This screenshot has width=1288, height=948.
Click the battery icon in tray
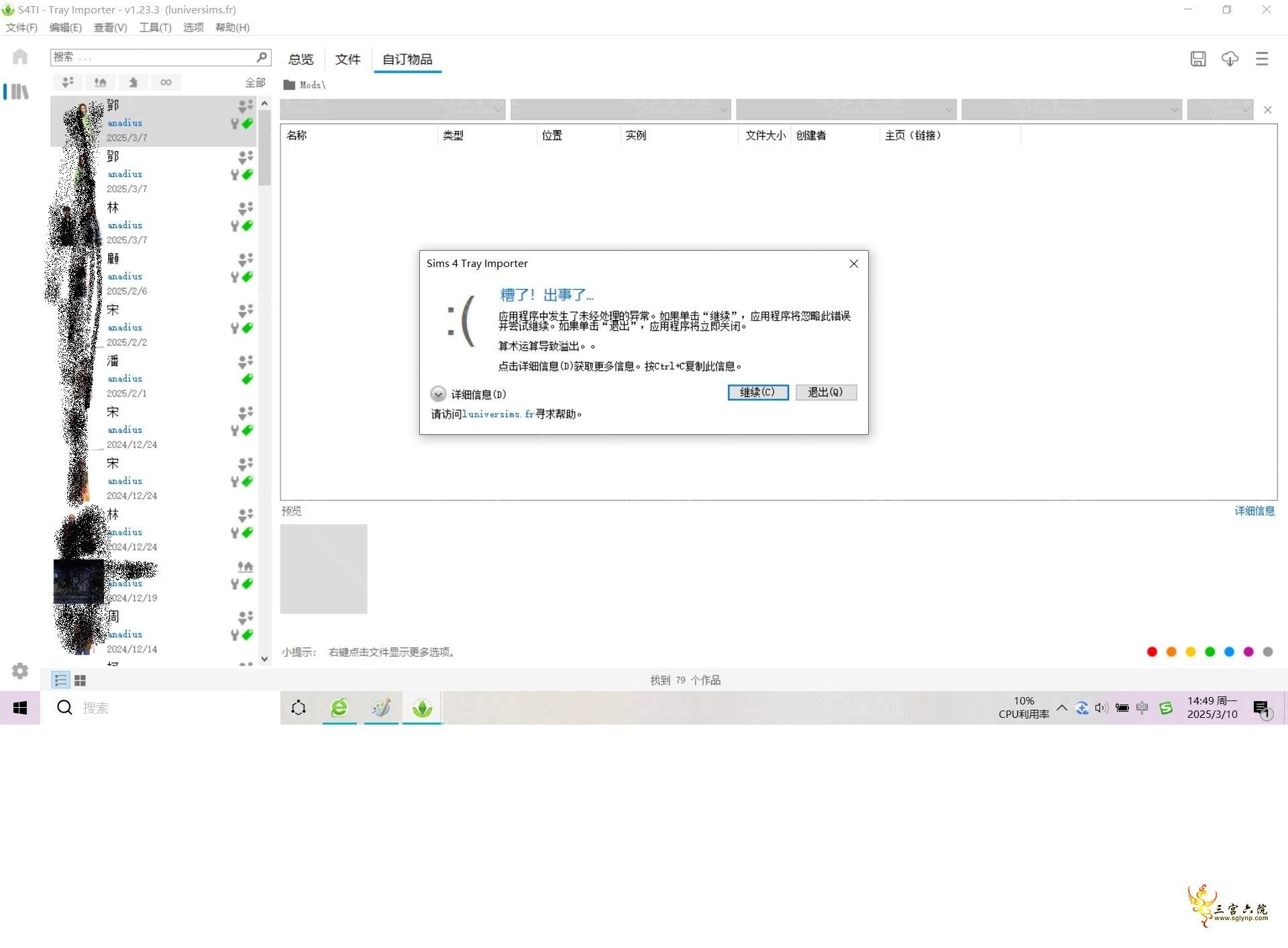click(x=1122, y=708)
